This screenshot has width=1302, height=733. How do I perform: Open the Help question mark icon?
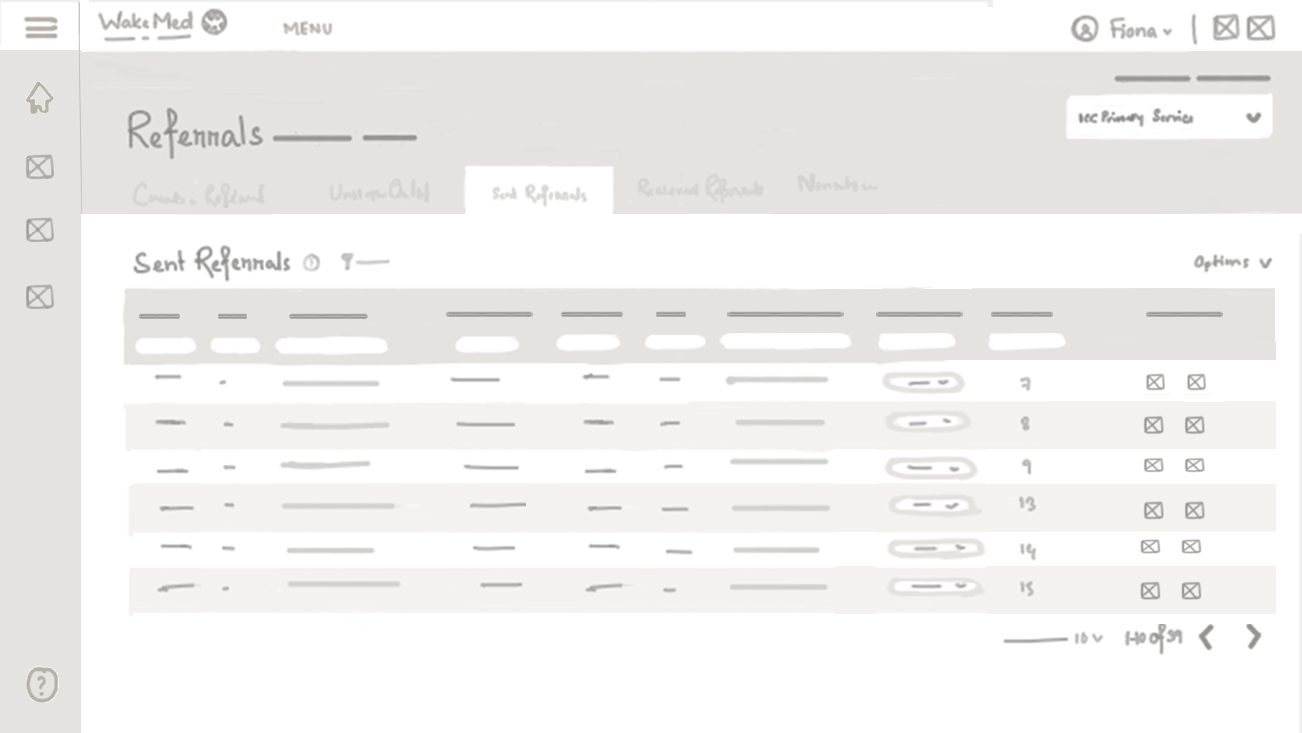(x=41, y=685)
